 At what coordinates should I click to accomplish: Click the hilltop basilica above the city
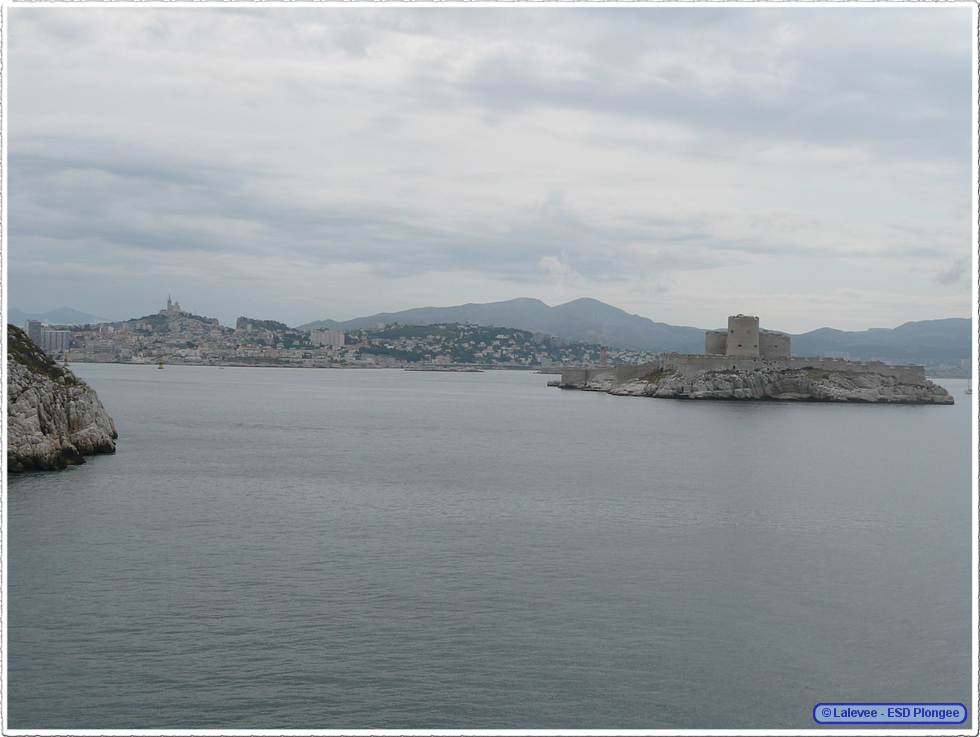pos(171,306)
